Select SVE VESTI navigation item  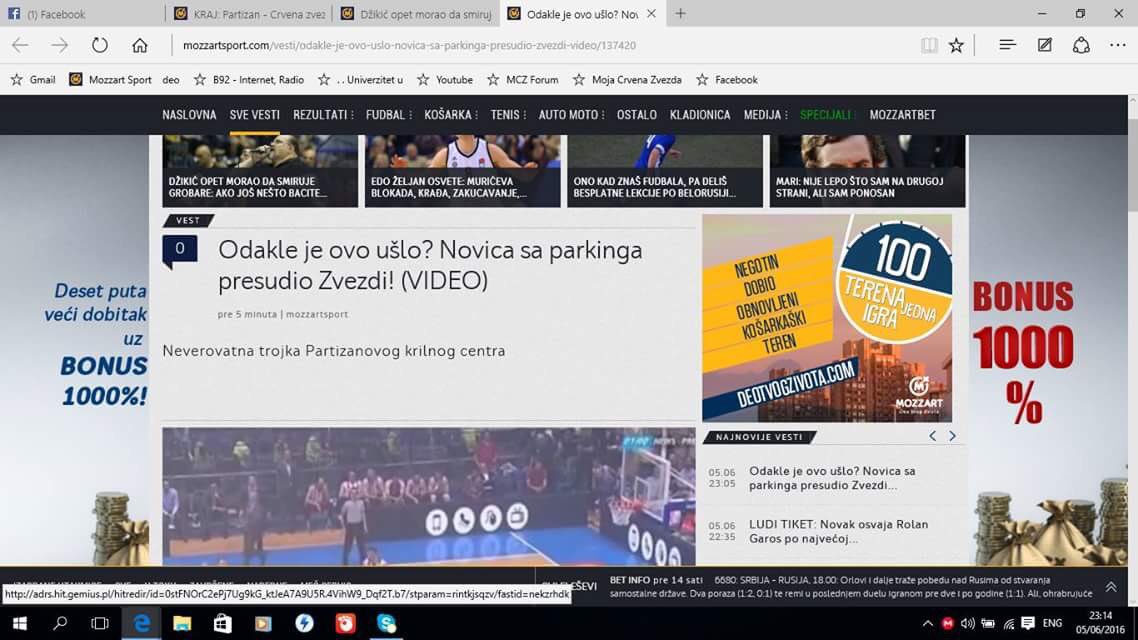[255, 115]
